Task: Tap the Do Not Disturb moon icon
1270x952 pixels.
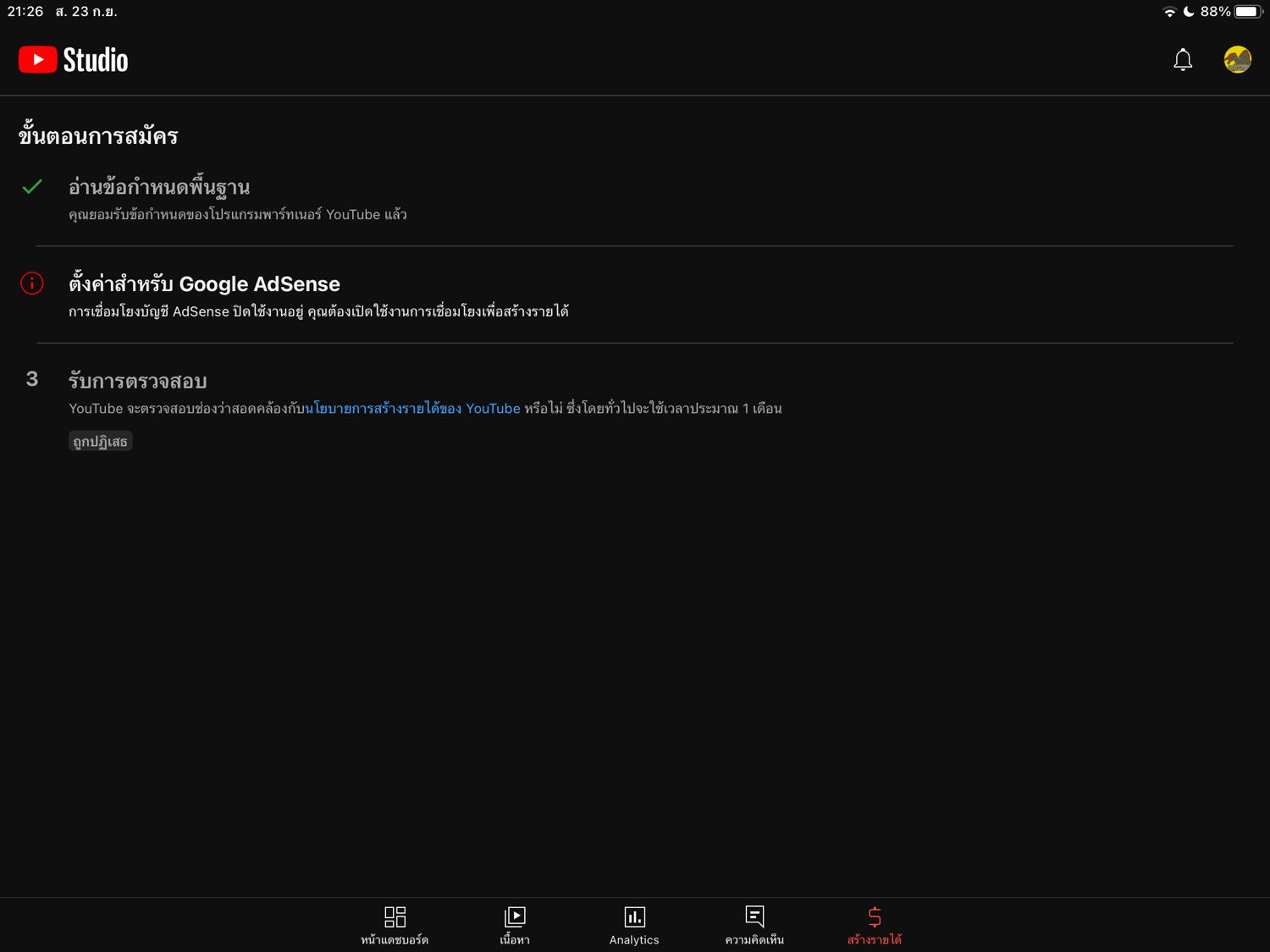Action: point(1189,12)
